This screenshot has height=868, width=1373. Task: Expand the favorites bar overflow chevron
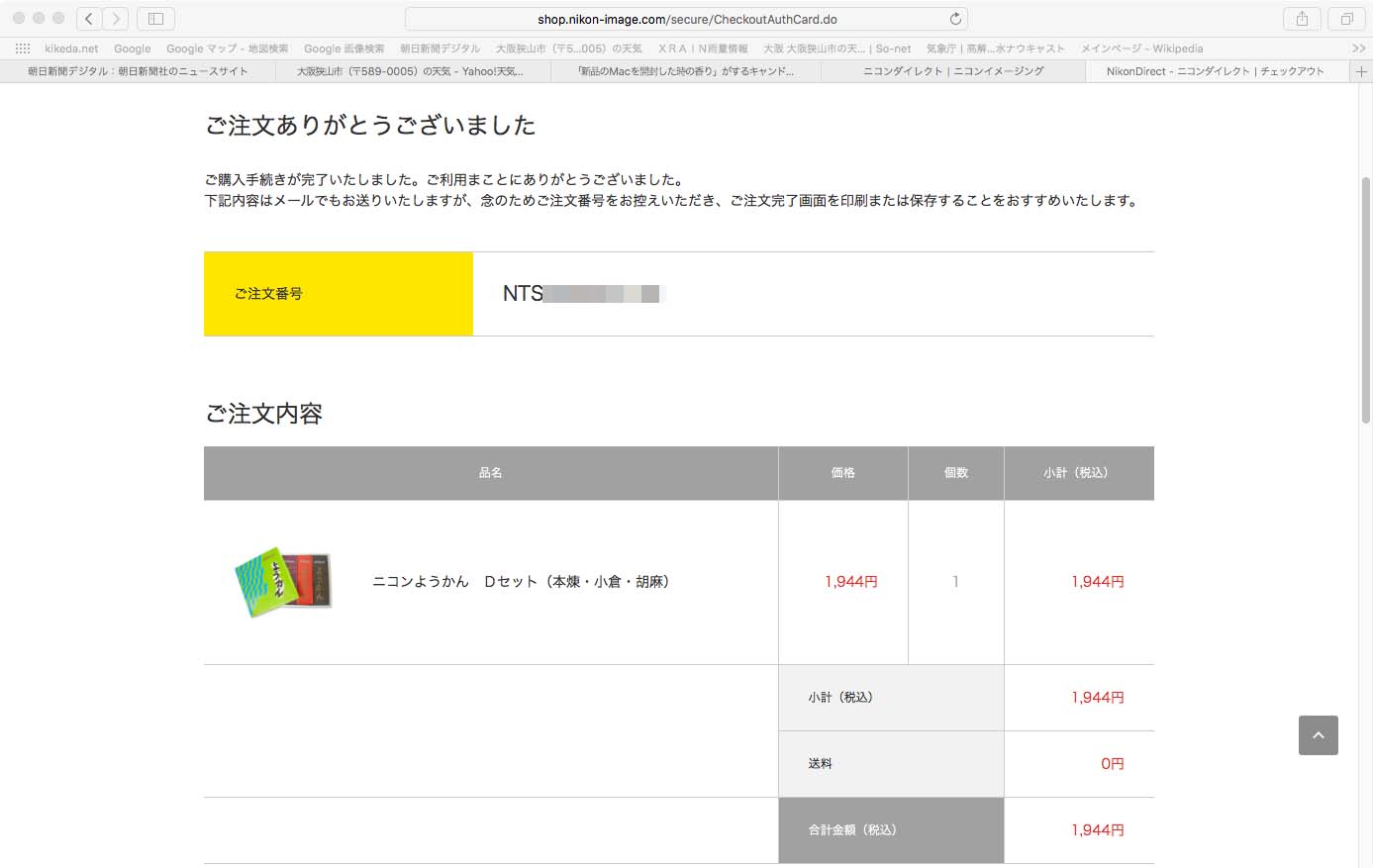[1358, 48]
